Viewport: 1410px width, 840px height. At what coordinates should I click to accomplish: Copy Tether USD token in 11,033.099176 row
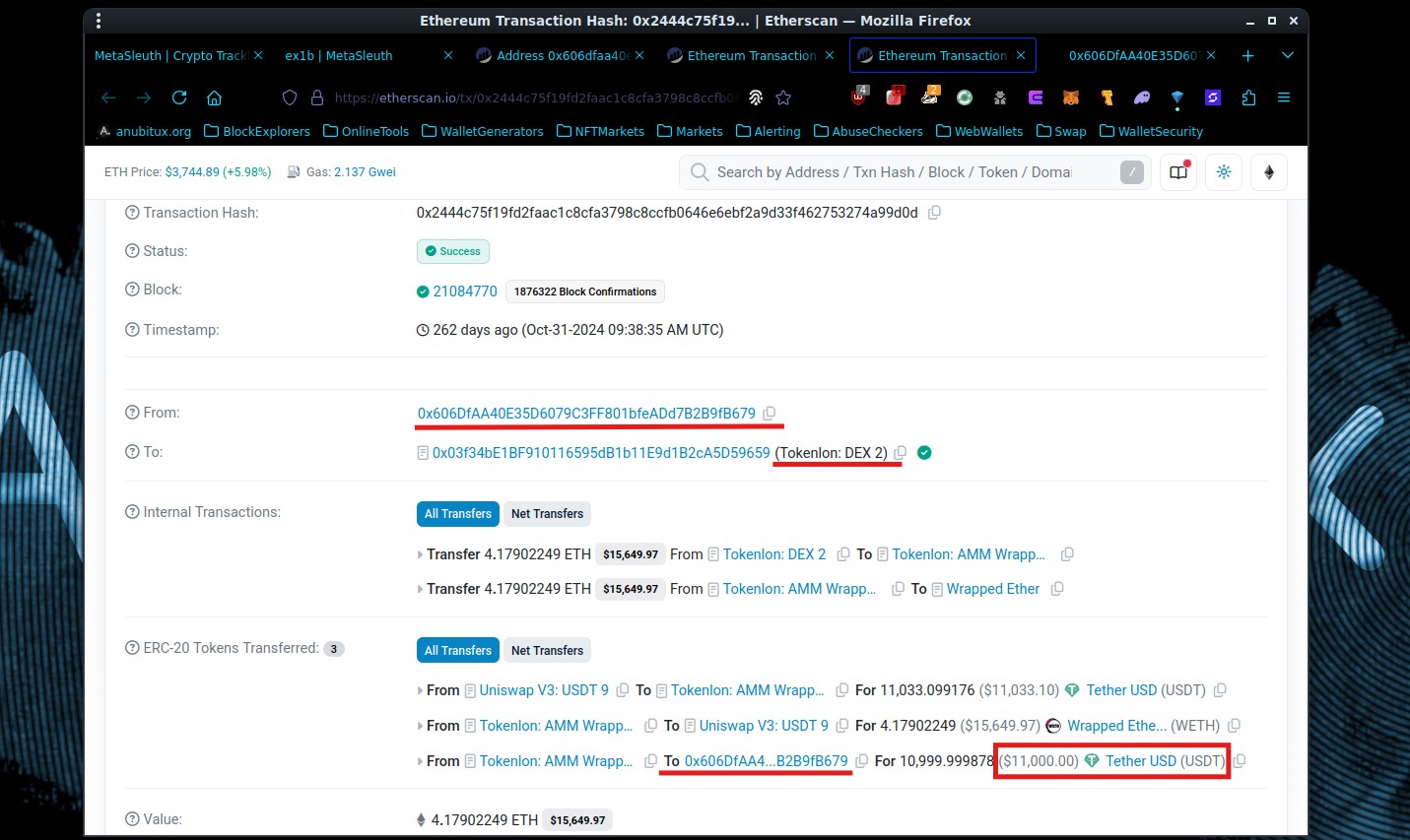[1220, 690]
